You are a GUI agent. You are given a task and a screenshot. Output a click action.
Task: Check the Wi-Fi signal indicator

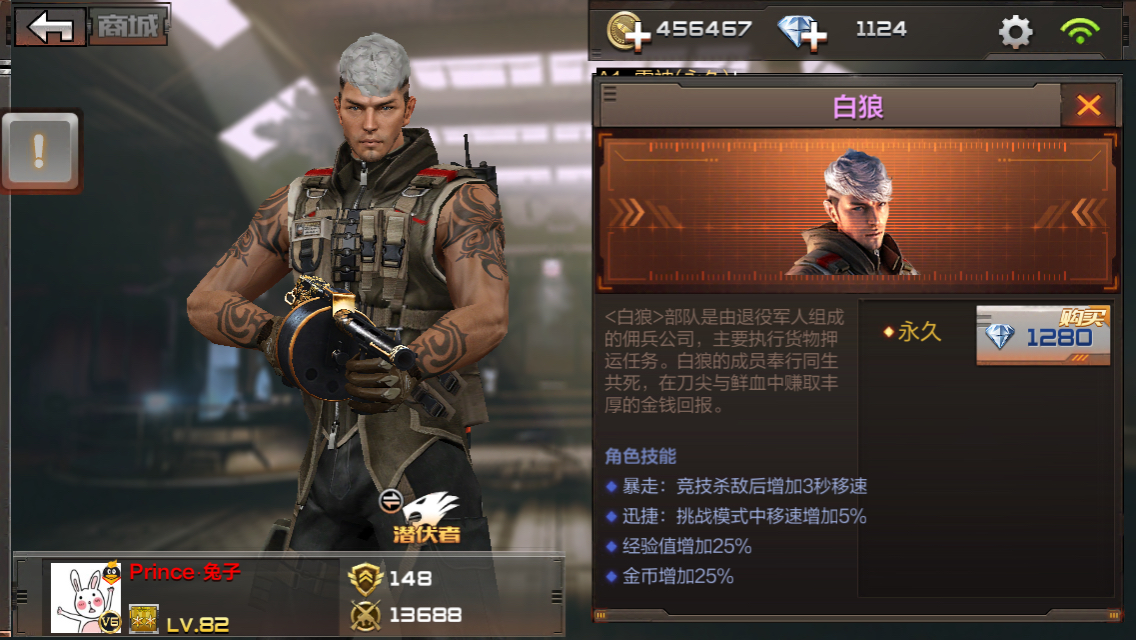1079,30
